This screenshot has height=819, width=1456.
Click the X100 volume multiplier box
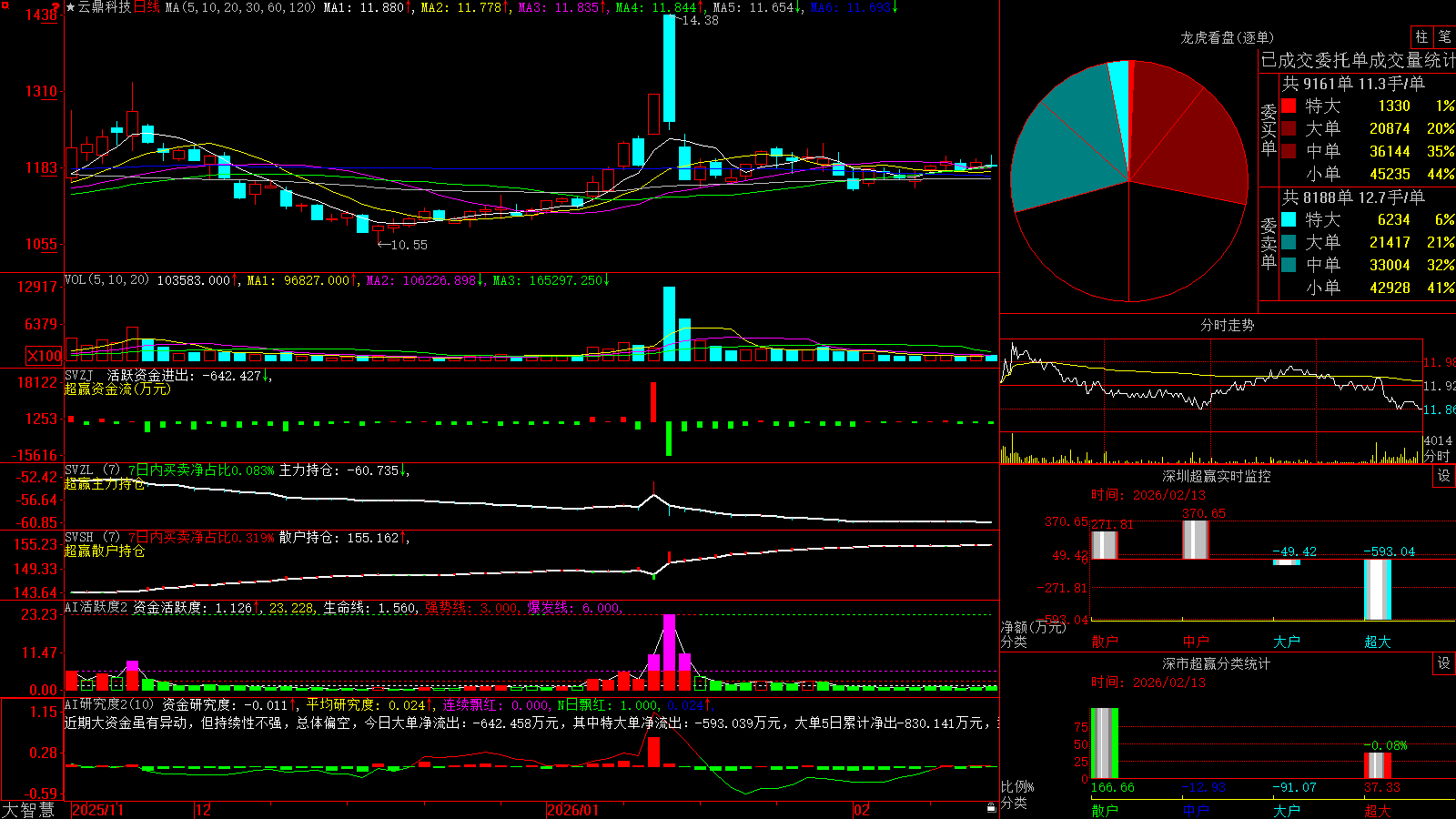click(45, 356)
